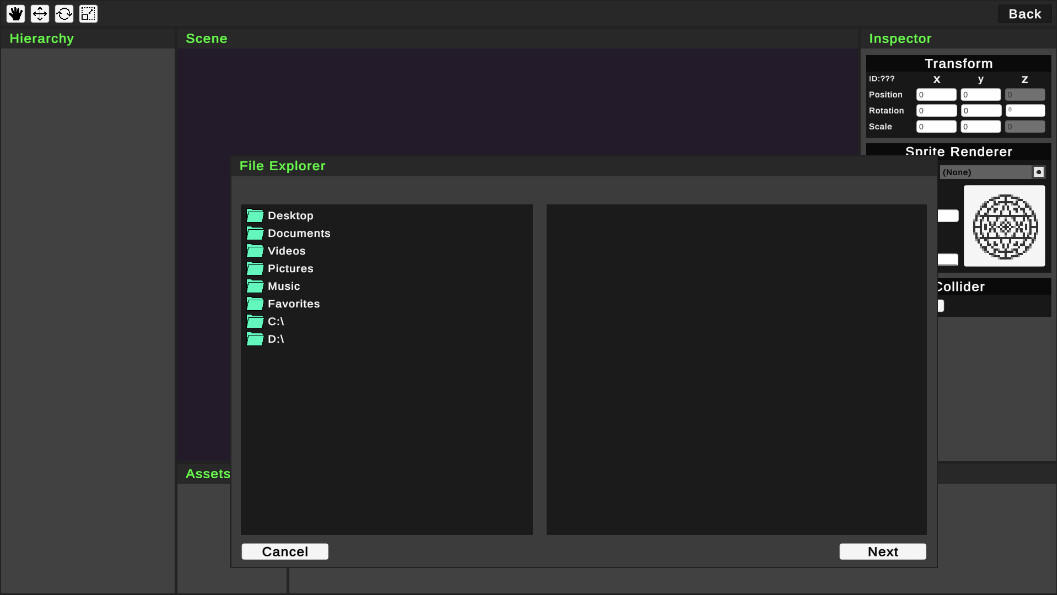Toggle the Collider checkbox
The image size is (1057, 595).
[940, 306]
